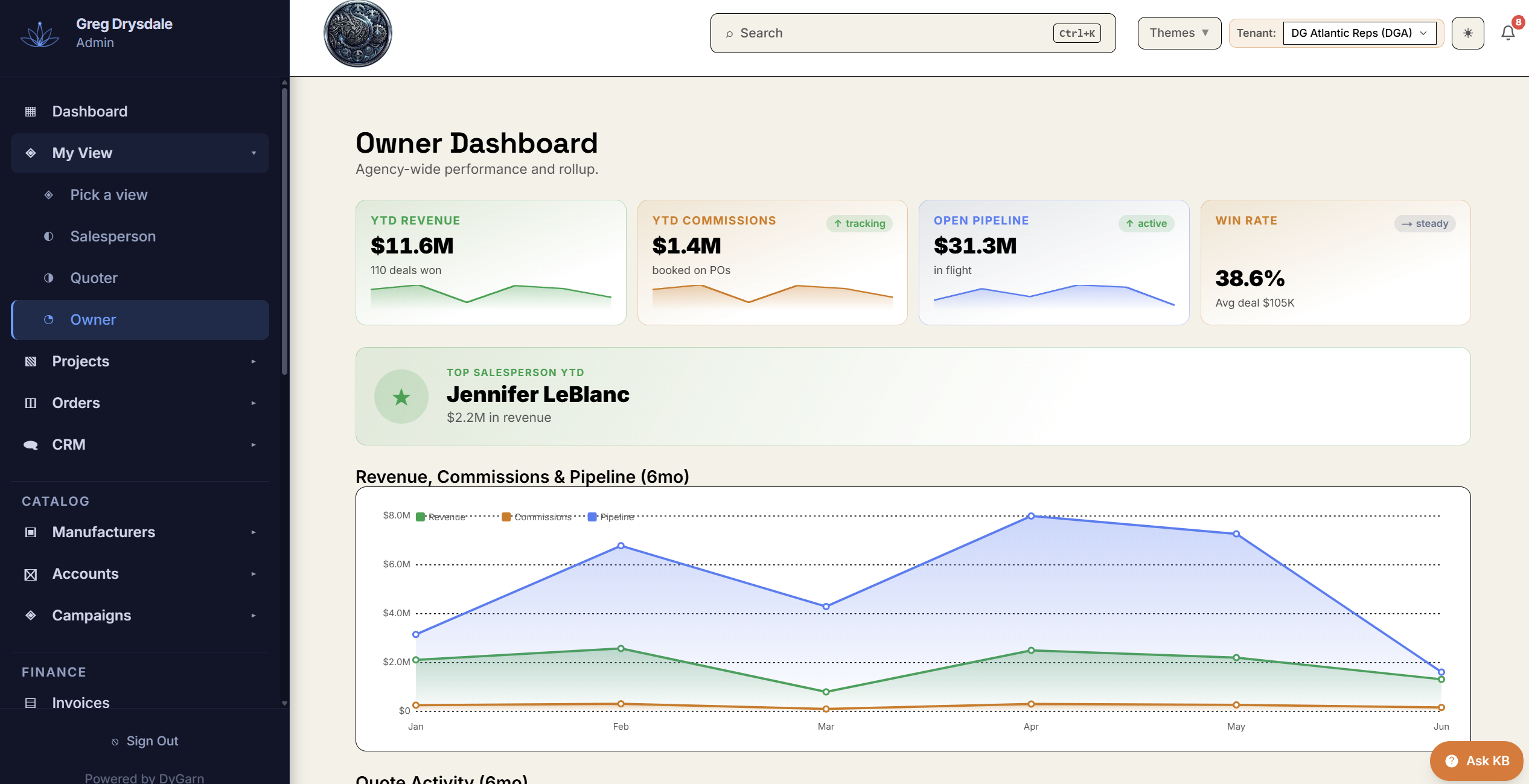Click the sidebar vertical scrollbar thumb
The width and height of the screenshot is (1529, 784).
coord(284,232)
